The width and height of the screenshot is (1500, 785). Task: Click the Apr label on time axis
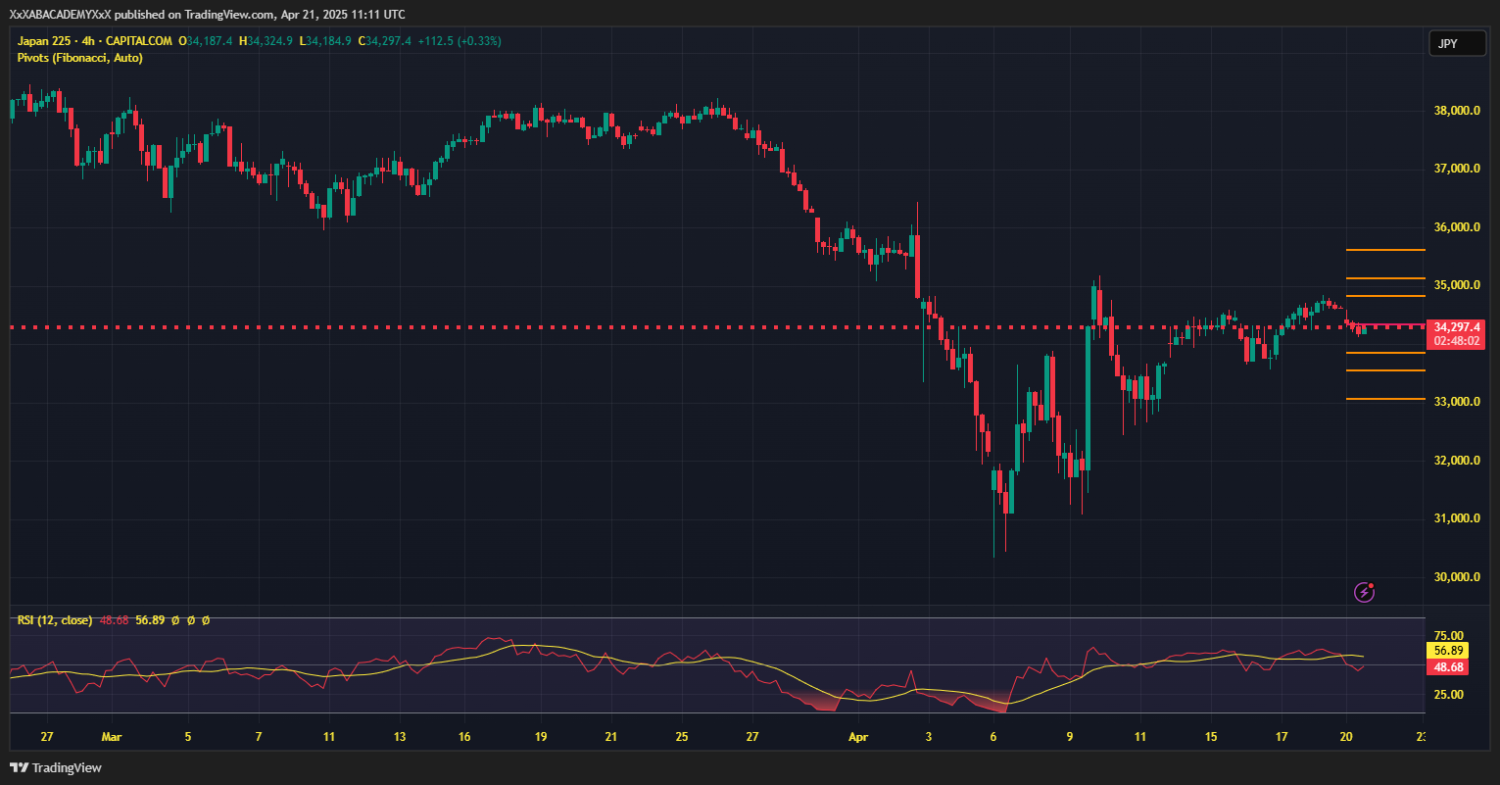(857, 737)
